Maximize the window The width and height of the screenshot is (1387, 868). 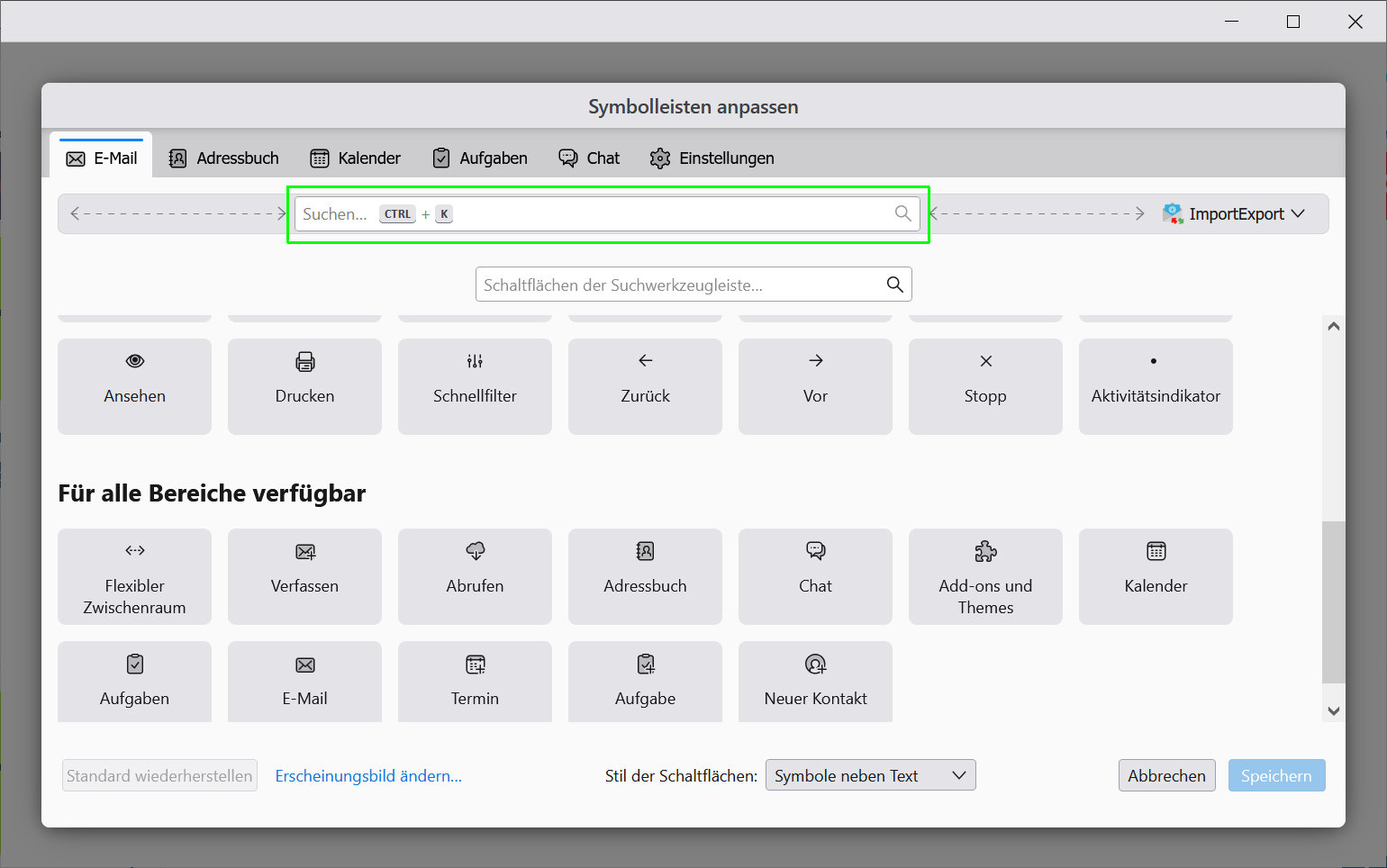(x=1293, y=22)
